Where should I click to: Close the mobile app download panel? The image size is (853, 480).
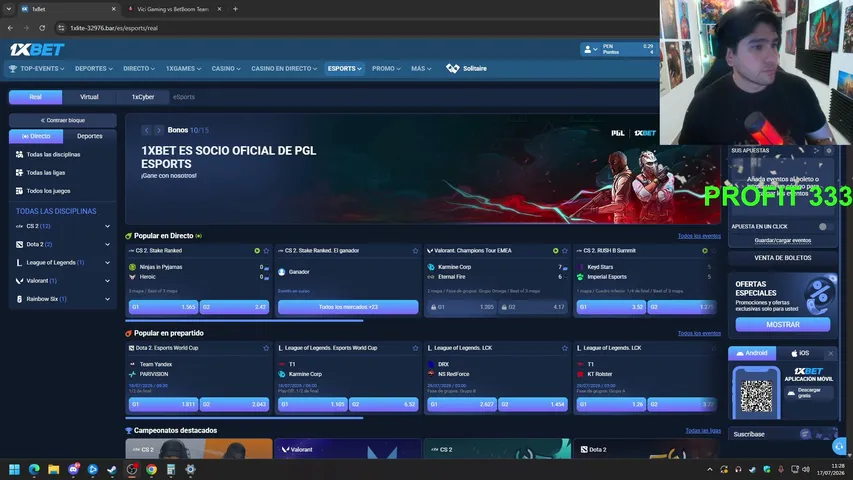[831, 354]
